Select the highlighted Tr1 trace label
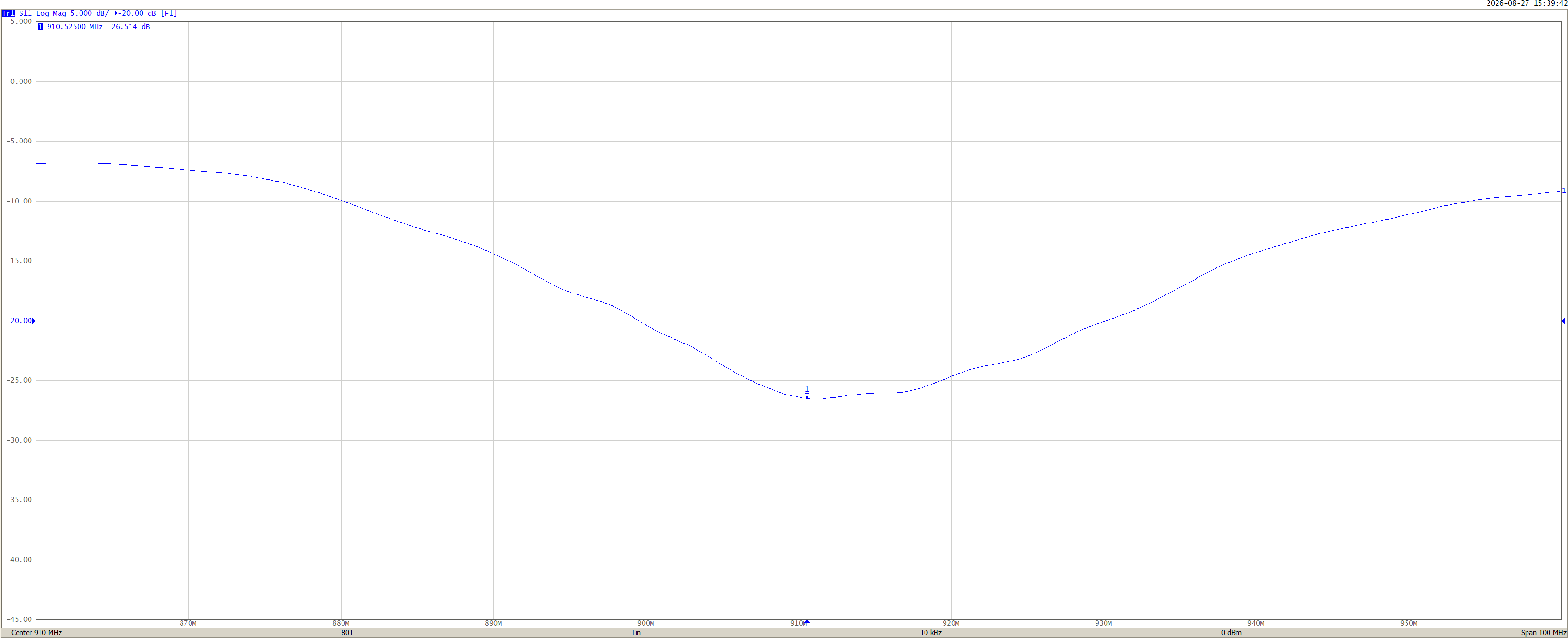This screenshot has width=1568, height=638. click(x=9, y=13)
